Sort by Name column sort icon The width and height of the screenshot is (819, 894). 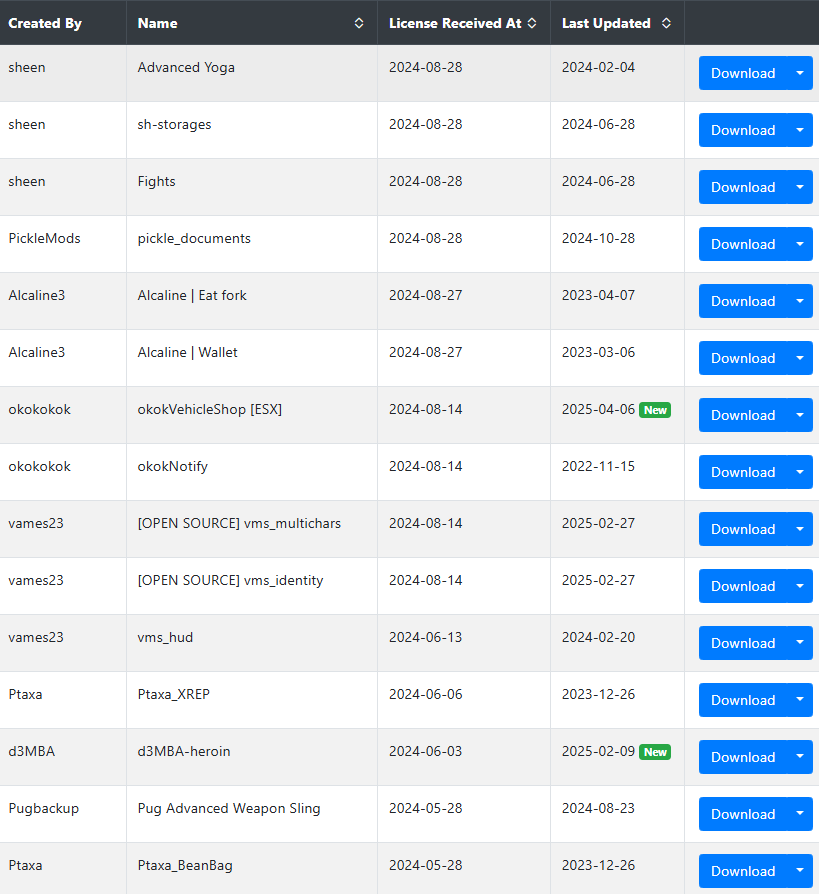coord(359,23)
